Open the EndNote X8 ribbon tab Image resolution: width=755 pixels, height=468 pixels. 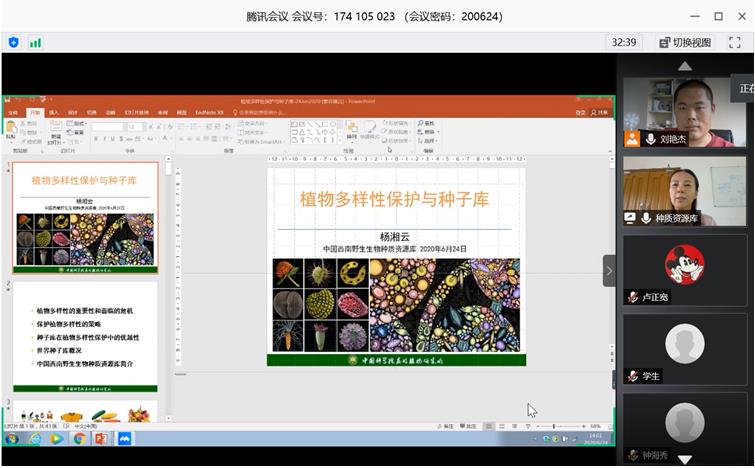[x=208, y=113]
